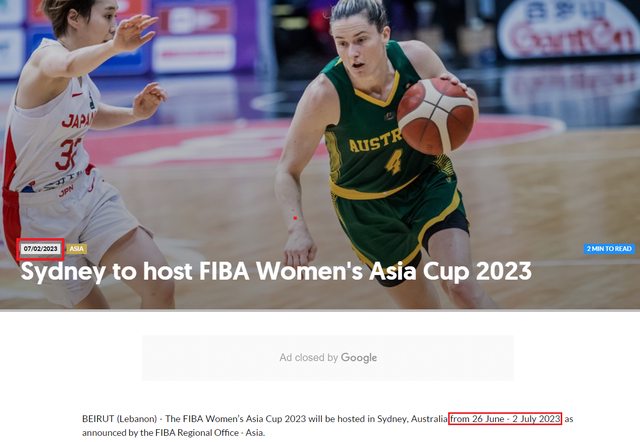Click the Ad closed by label text

click(309, 358)
